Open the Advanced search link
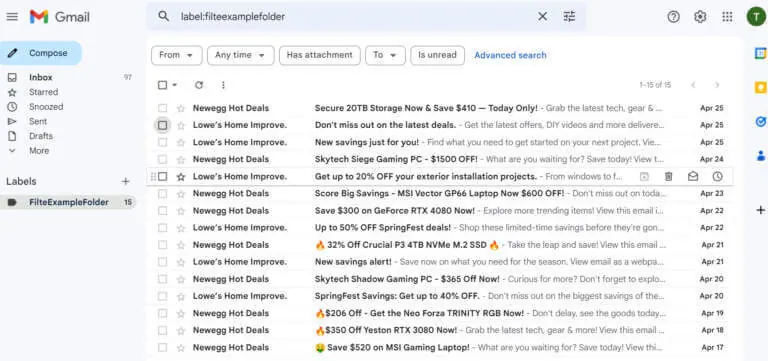The image size is (768, 361). [x=510, y=55]
